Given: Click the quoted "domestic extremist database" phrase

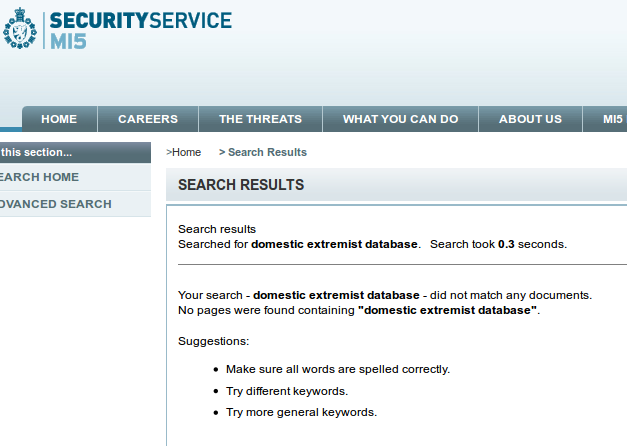Looking at the screenshot, I should (447, 311).
